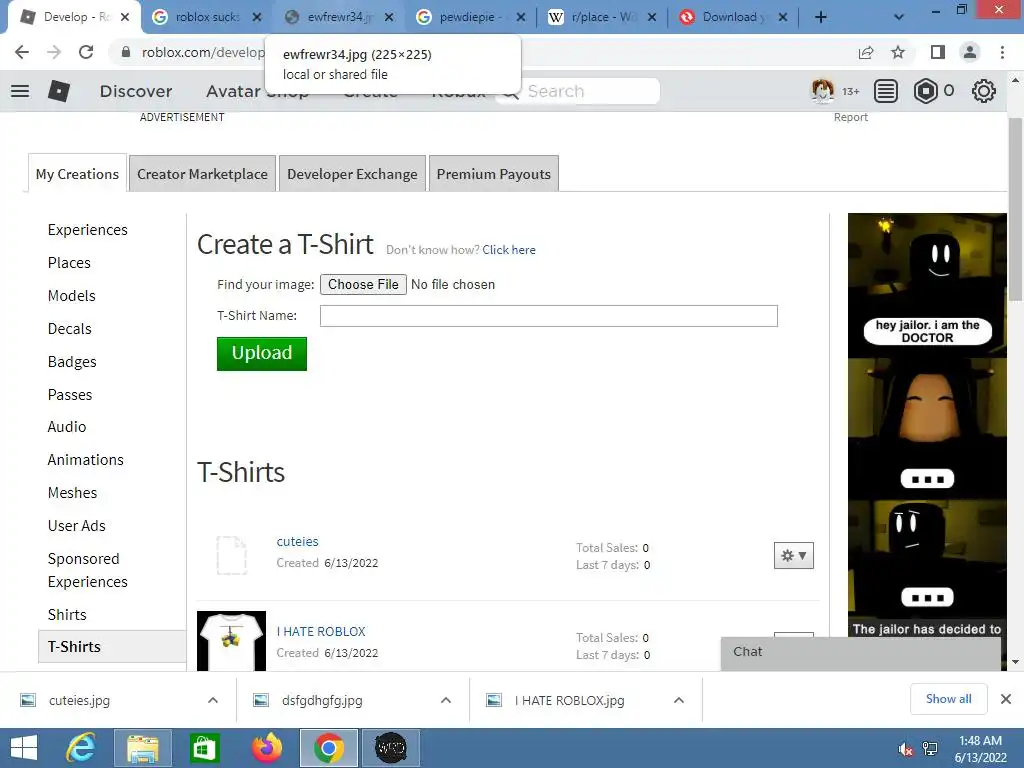
Task: Toggle the Chrome side panel icon
Action: [938, 52]
